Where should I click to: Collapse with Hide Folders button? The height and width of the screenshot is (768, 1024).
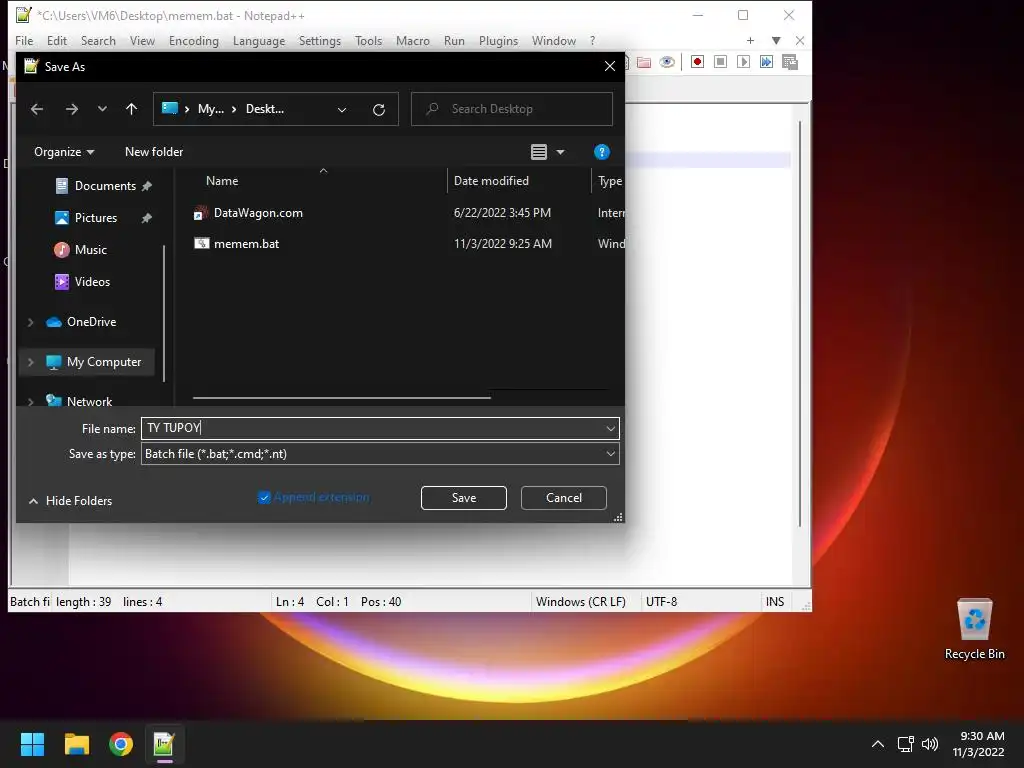coord(71,501)
